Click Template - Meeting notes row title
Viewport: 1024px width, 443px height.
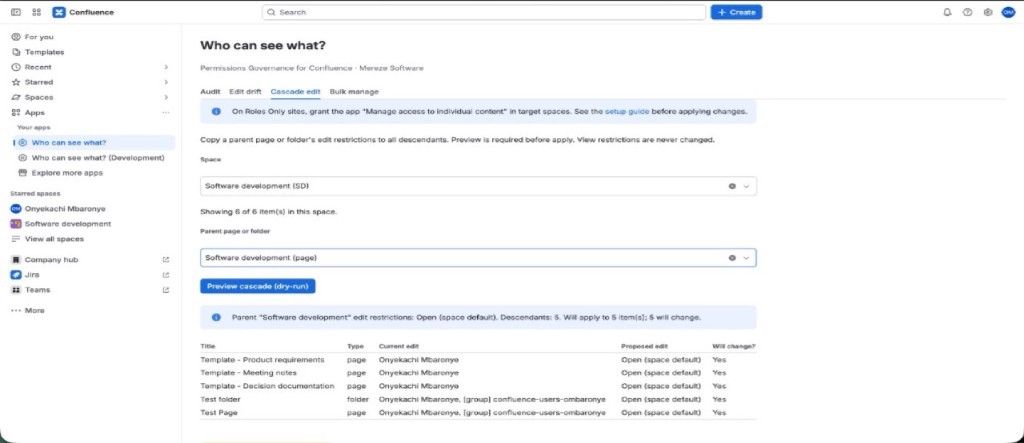248,373
